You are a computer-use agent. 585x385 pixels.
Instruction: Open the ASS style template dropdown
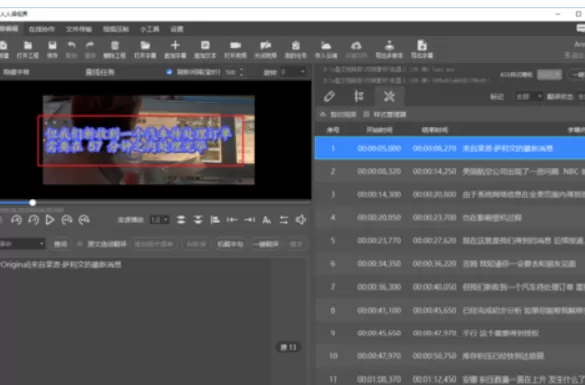549,75
